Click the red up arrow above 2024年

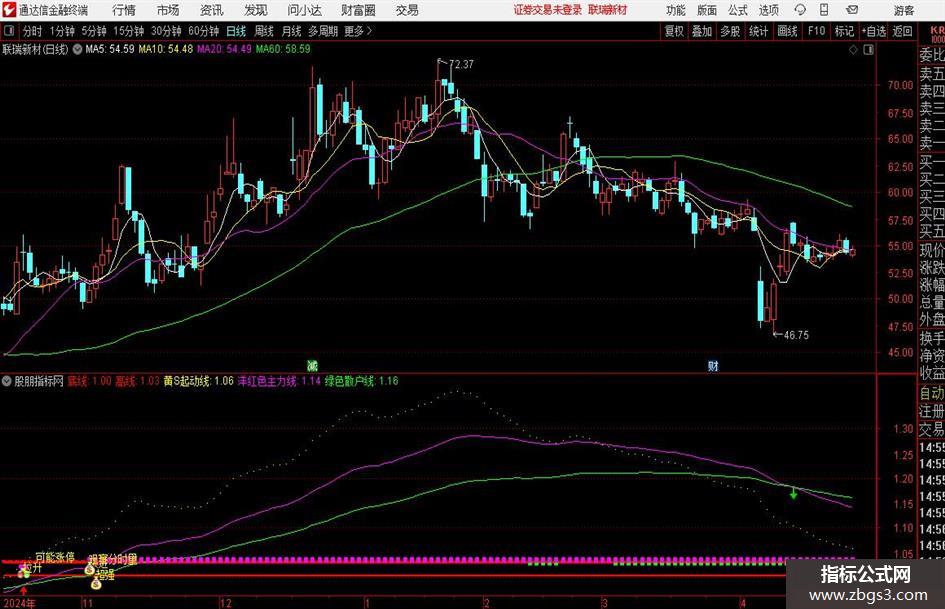pyautogui.click(x=24, y=590)
